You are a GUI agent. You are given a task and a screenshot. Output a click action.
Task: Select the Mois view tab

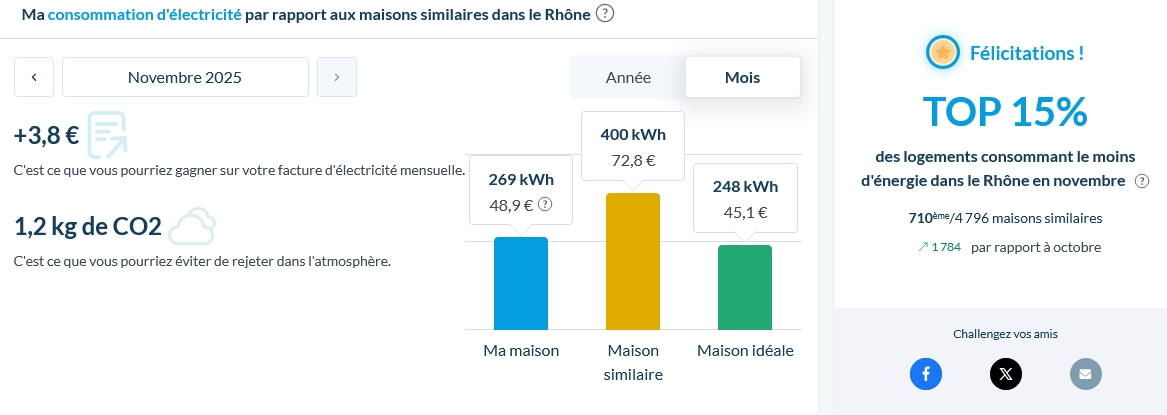click(x=742, y=77)
